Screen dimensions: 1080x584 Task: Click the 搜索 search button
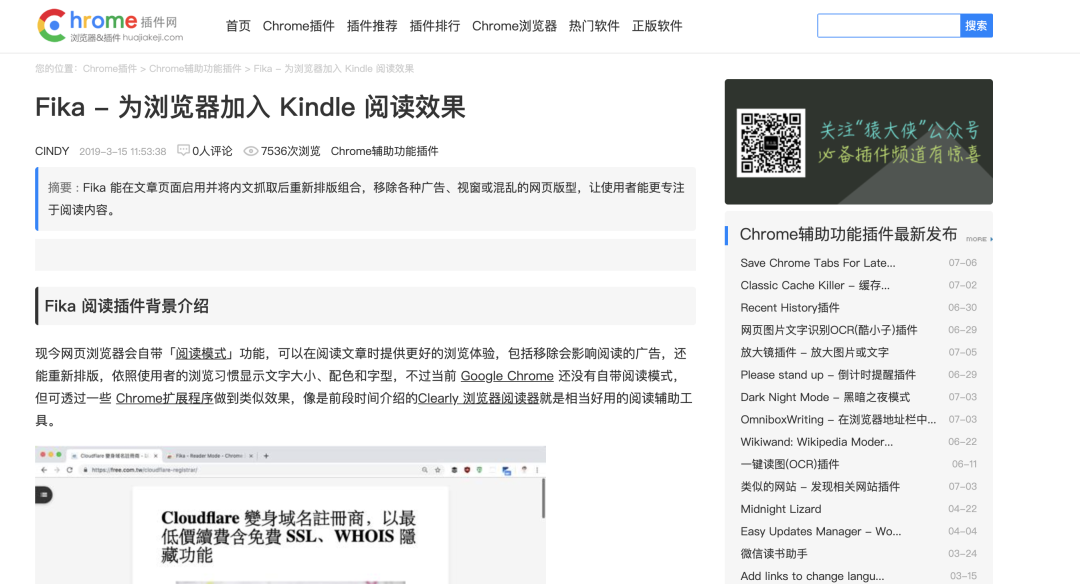pyautogui.click(x=976, y=25)
